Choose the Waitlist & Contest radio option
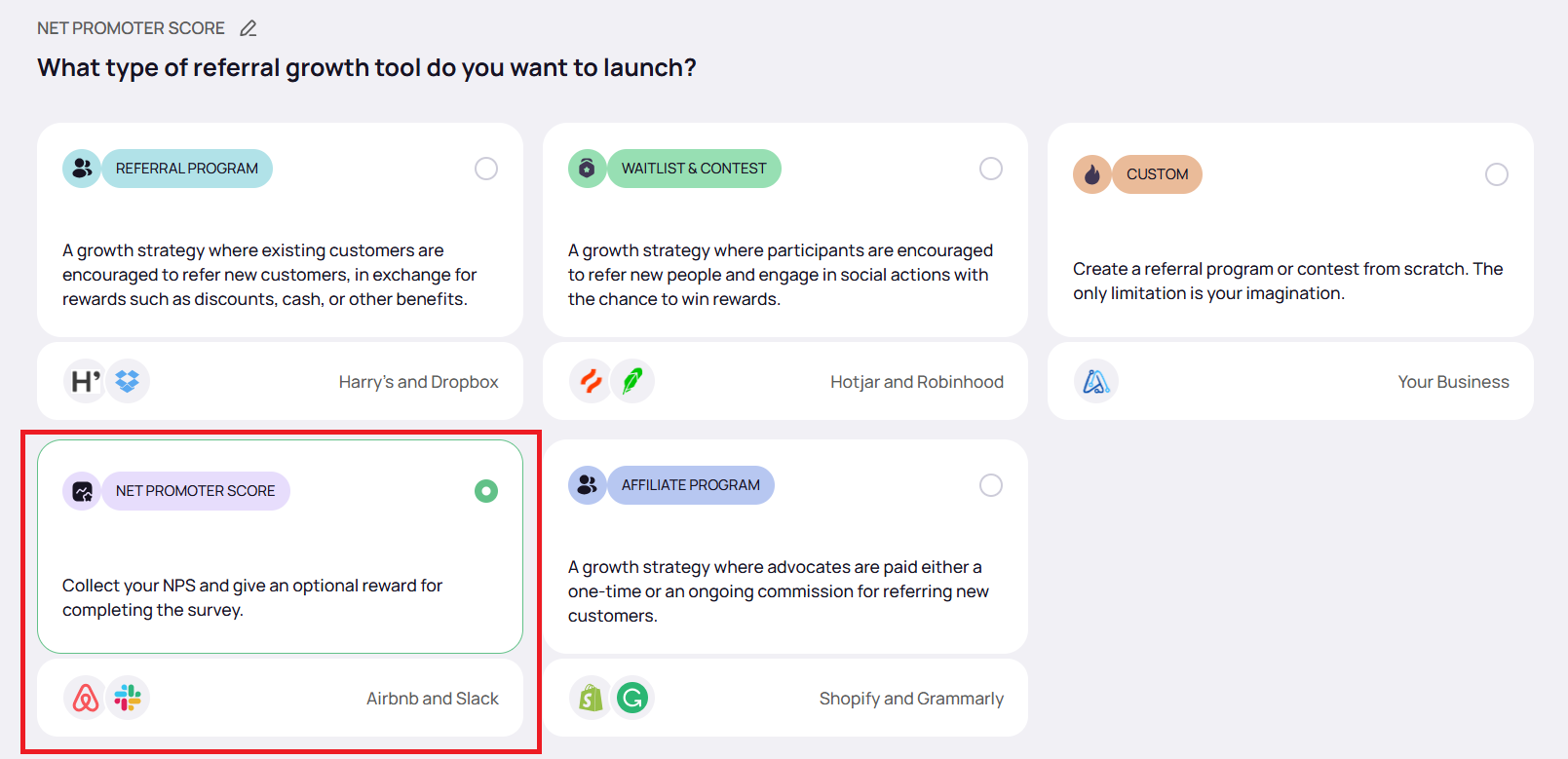Image resolution: width=1568 pixels, height=759 pixels. click(x=990, y=169)
